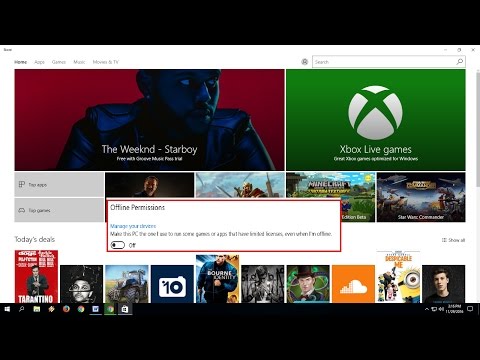
Task: Click the taskbar search icon
Action: (22, 309)
